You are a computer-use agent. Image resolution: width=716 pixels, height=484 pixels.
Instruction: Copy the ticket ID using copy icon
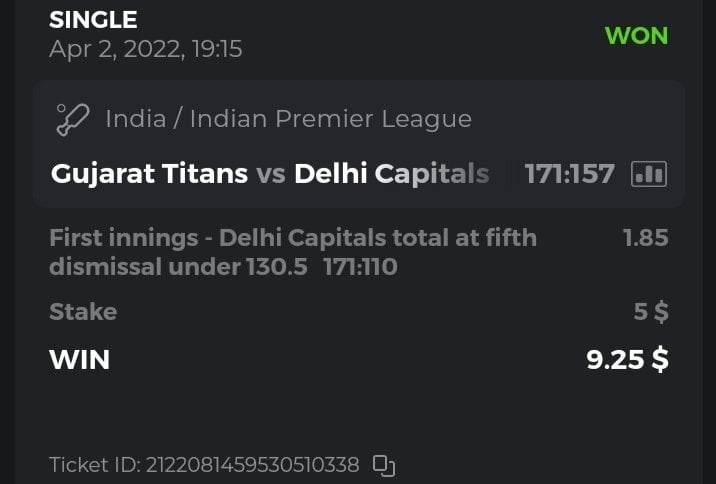(384, 465)
